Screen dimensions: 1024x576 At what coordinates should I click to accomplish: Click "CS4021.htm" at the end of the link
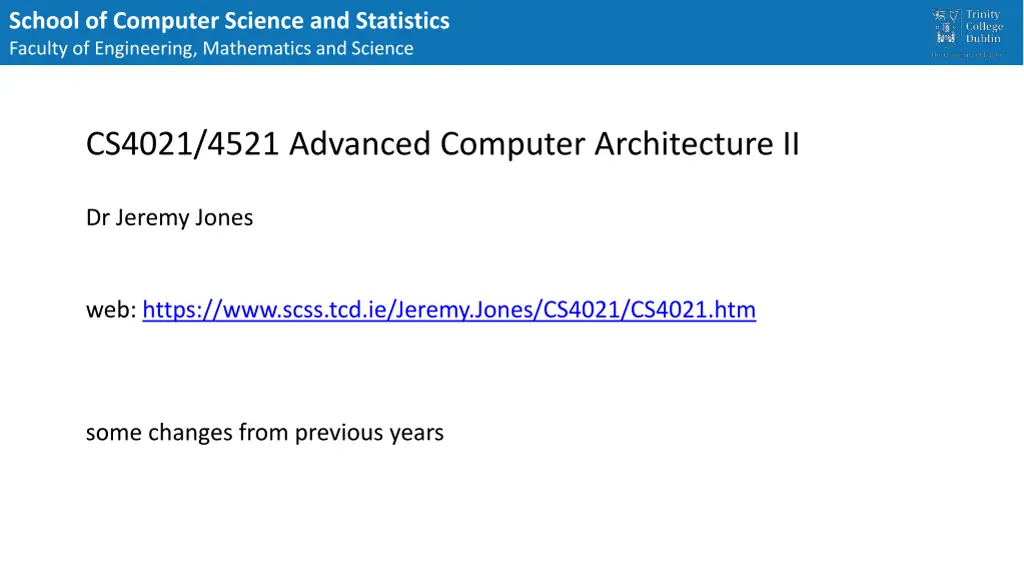coord(692,310)
